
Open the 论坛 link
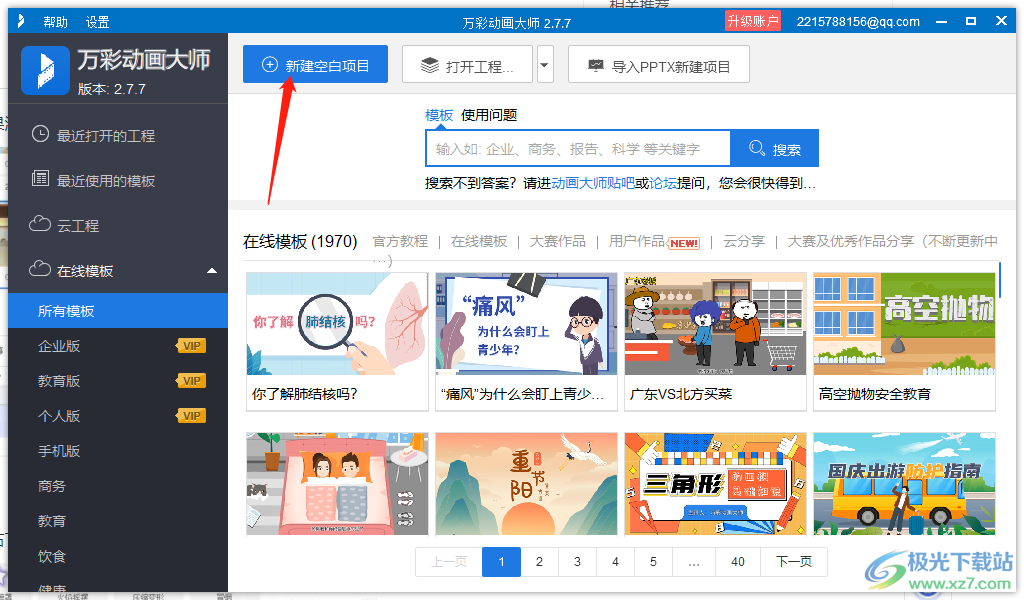point(663,183)
